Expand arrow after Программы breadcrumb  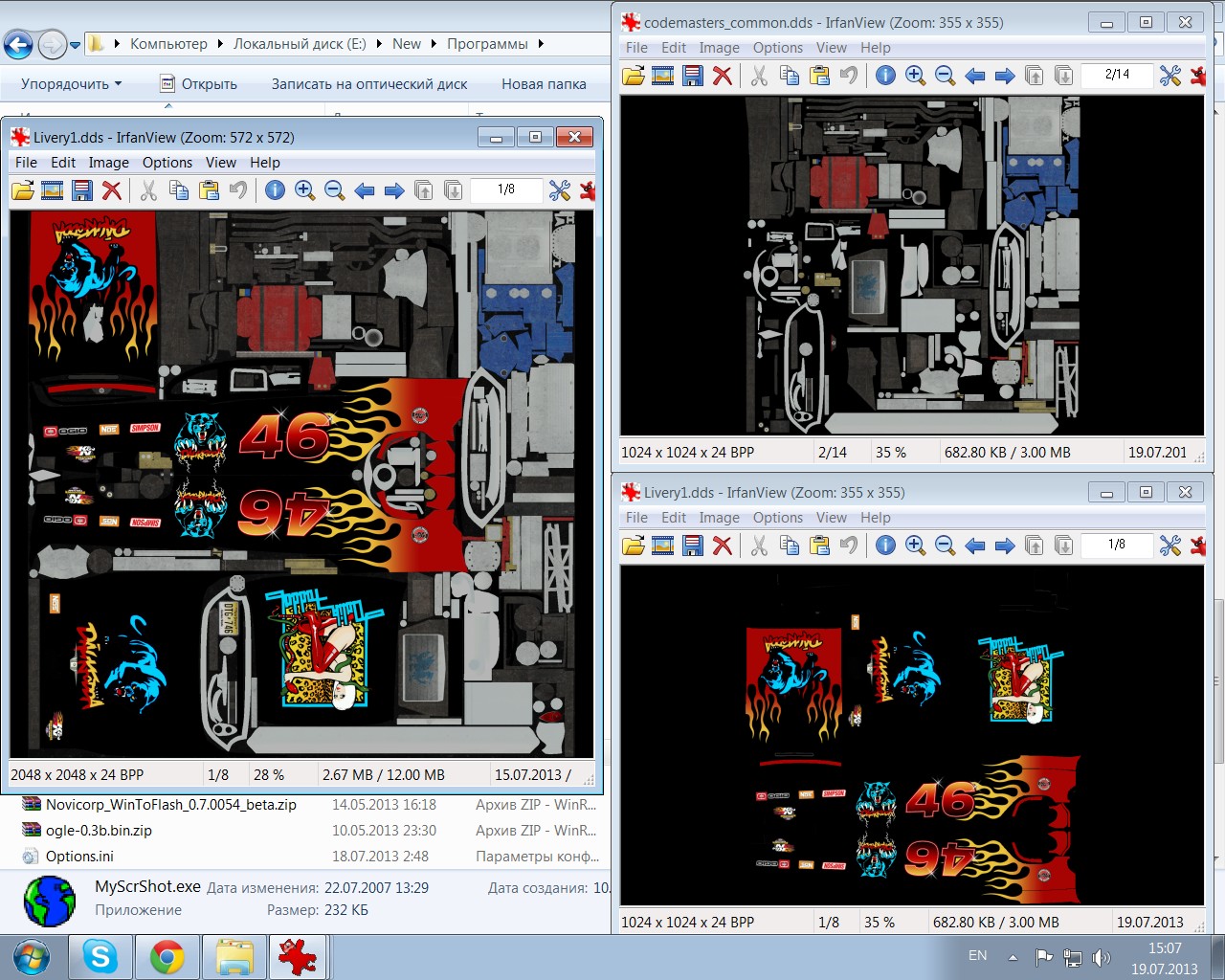(x=541, y=44)
